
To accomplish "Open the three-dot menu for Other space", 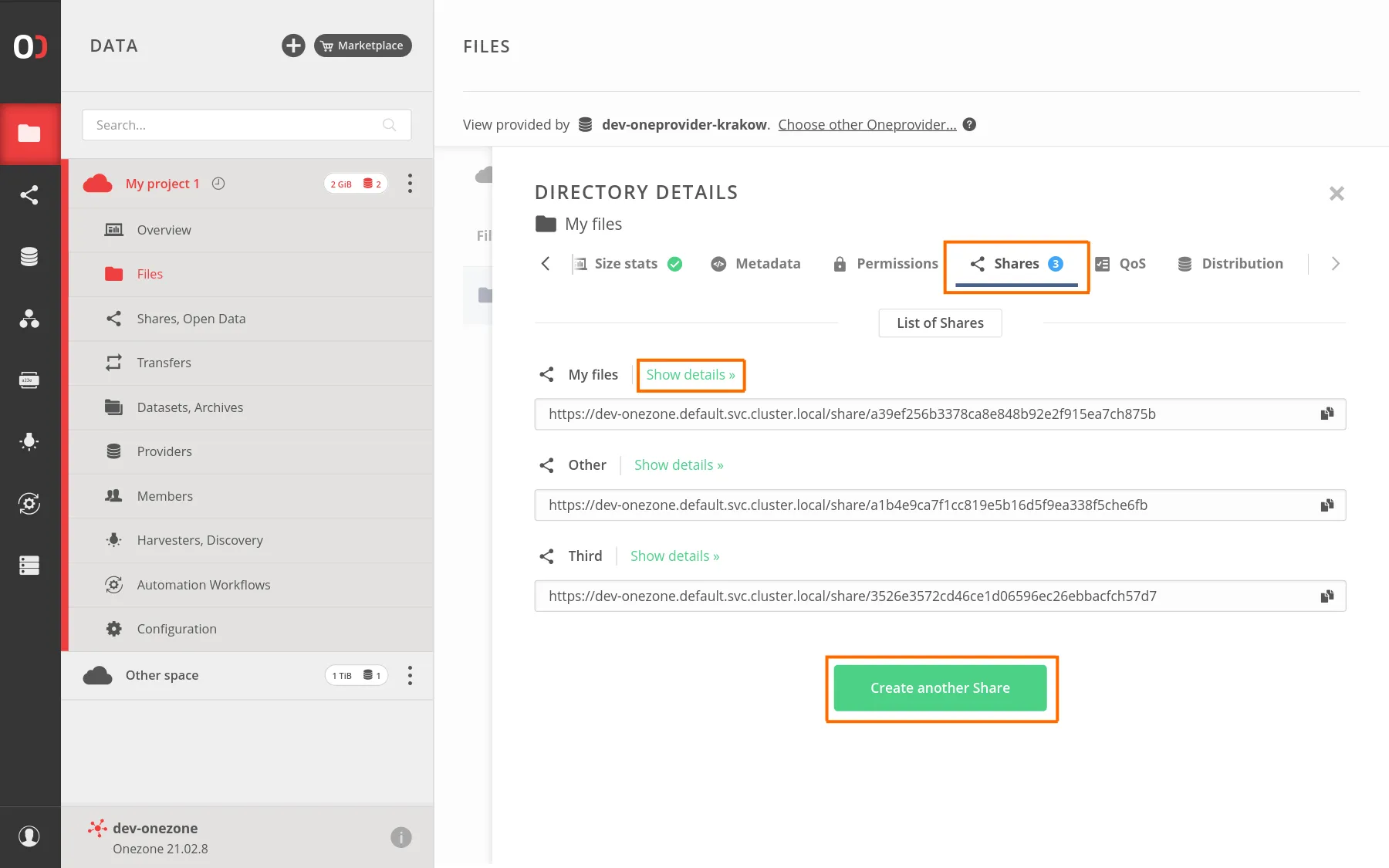I will coord(410,675).
